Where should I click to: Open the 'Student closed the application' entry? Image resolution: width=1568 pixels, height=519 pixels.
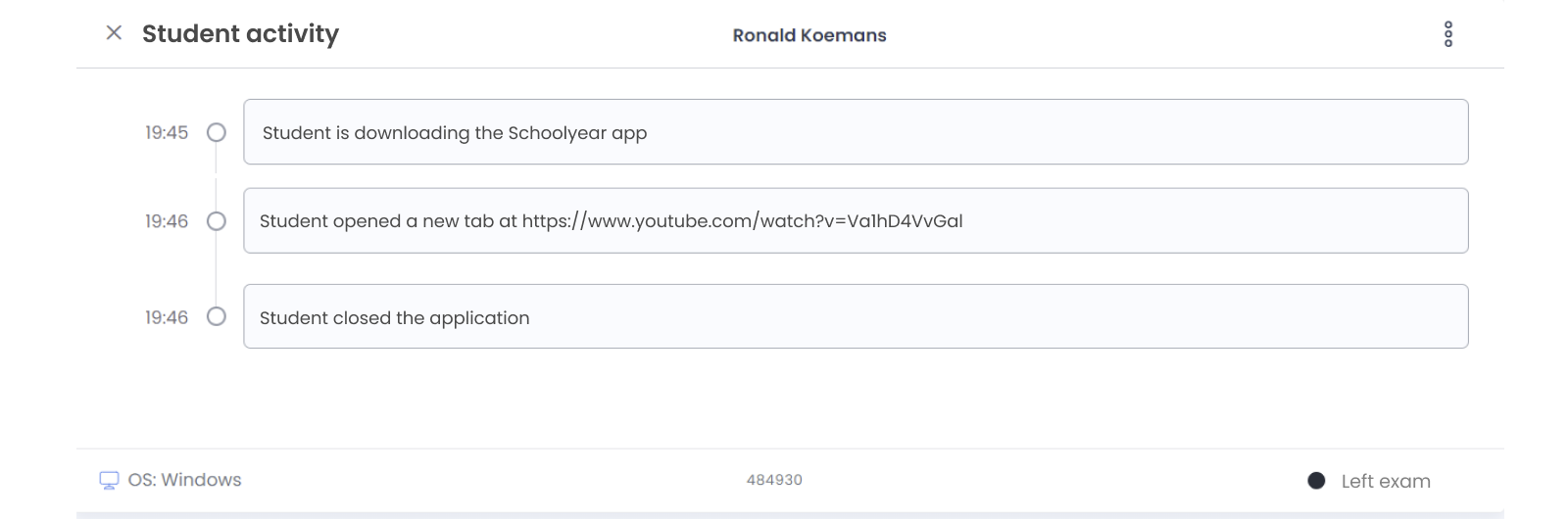click(x=855, y=316)
